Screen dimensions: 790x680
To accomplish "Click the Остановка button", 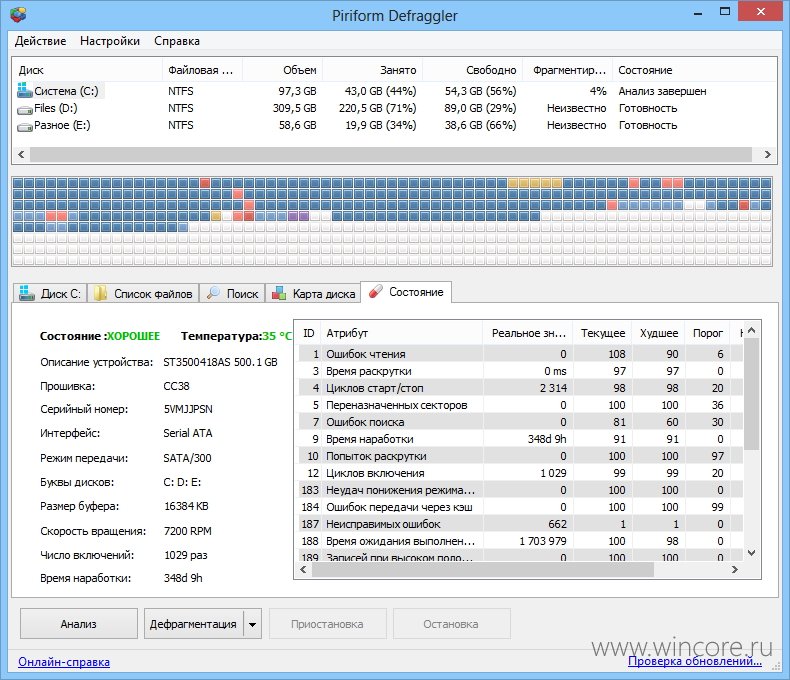I will pyautogui.click(x=451, y=624).
